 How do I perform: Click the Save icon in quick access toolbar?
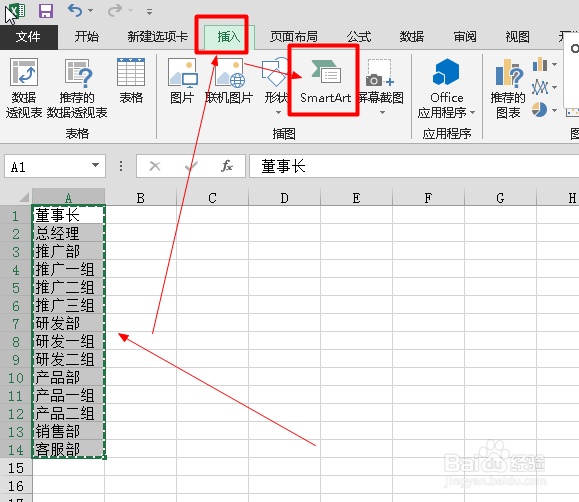46,11
